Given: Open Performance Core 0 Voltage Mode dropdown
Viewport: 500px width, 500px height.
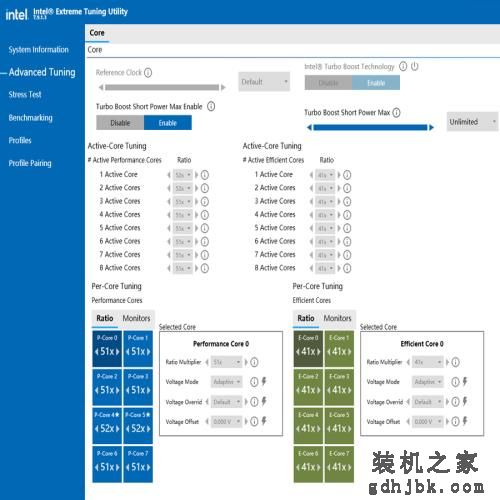Looking at the screenshot, I should [x=227, y=382].
